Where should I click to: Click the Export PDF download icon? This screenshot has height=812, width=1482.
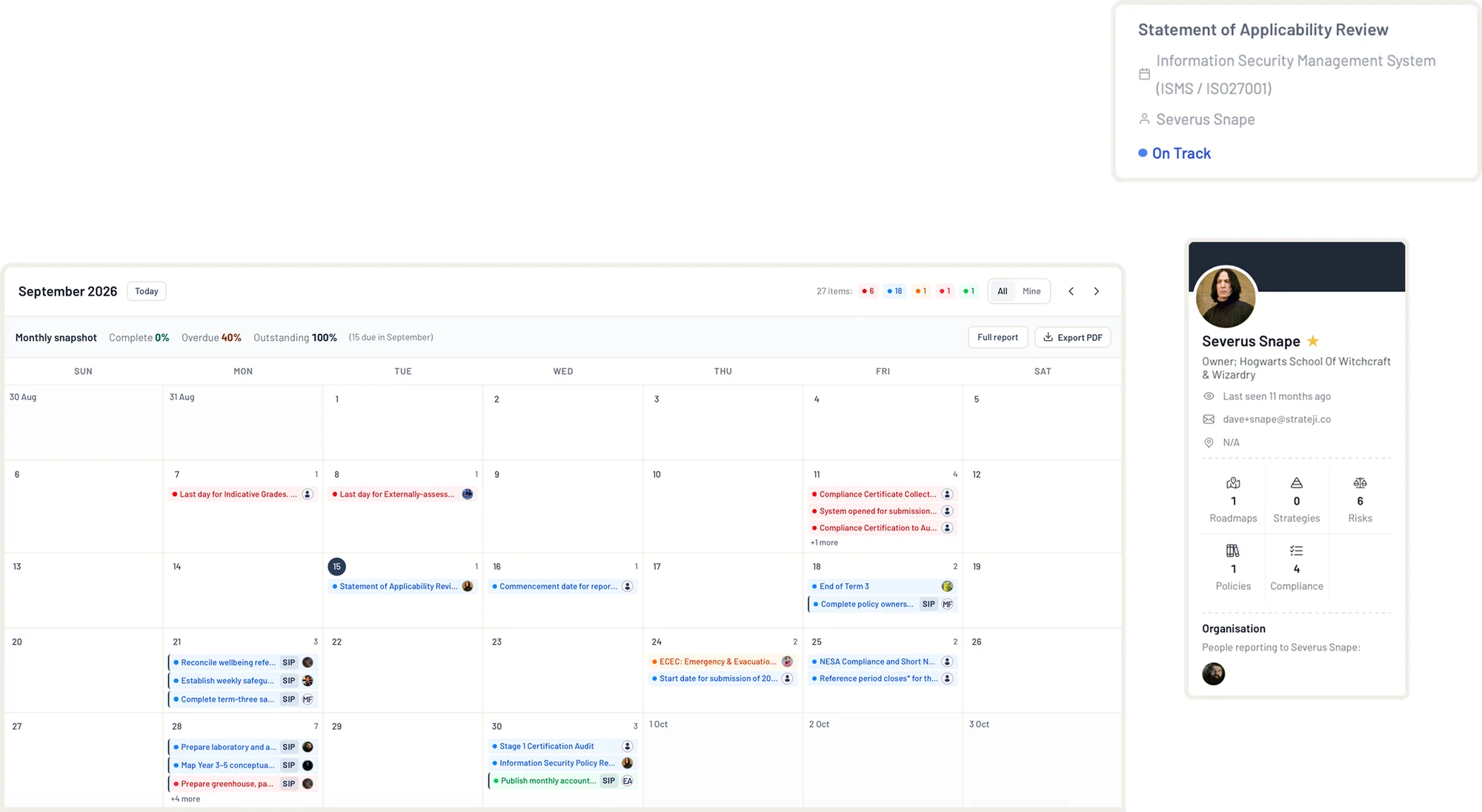click(x=1048, y=337)
